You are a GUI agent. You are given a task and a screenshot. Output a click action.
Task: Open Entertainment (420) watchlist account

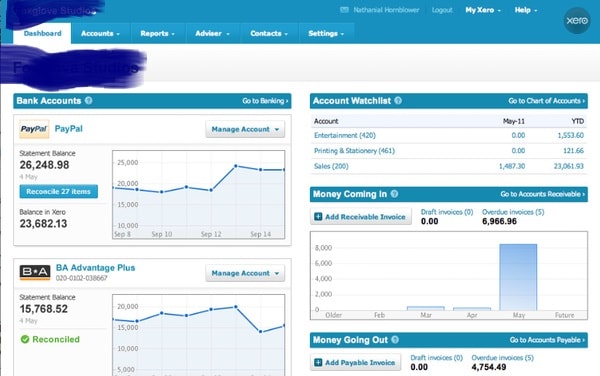tap(345, 135)
